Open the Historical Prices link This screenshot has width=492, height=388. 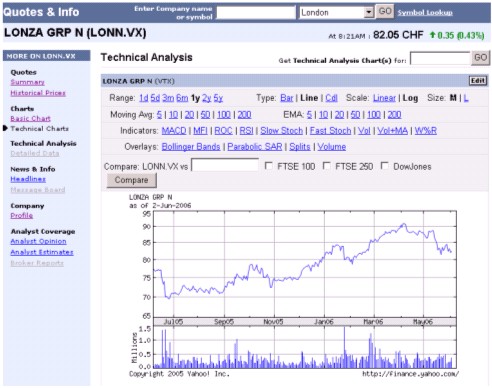[38, 93]
